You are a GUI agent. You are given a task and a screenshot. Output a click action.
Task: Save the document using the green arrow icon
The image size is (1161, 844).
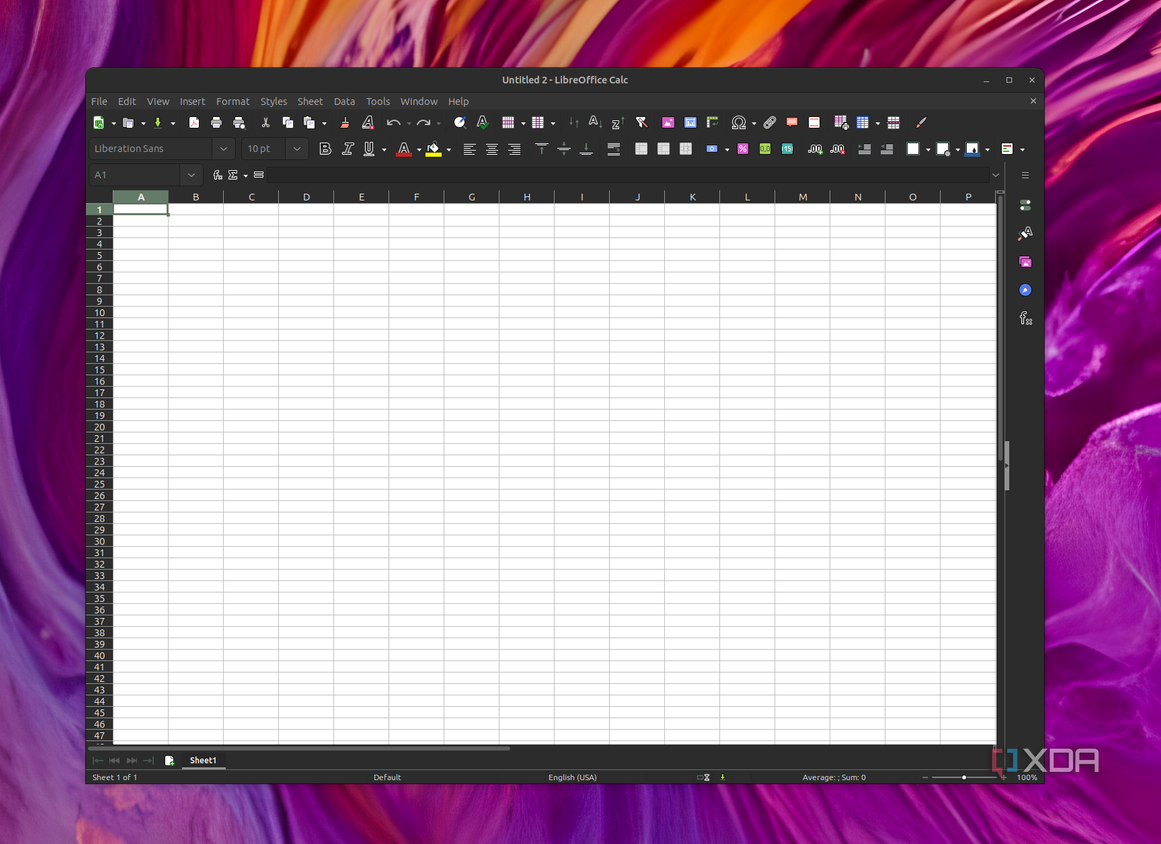click(x=158, y=123)
